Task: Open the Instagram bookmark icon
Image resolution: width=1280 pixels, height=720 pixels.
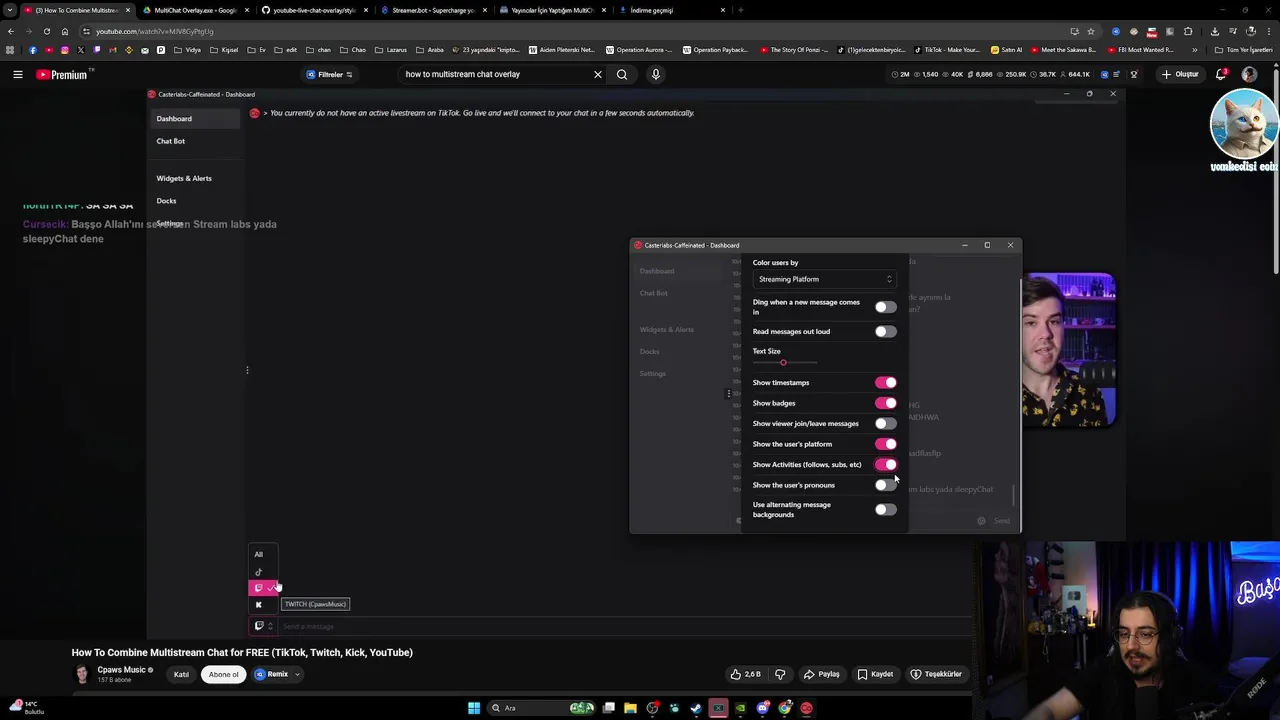Action: pyautogui.click(x=65, y=50)
